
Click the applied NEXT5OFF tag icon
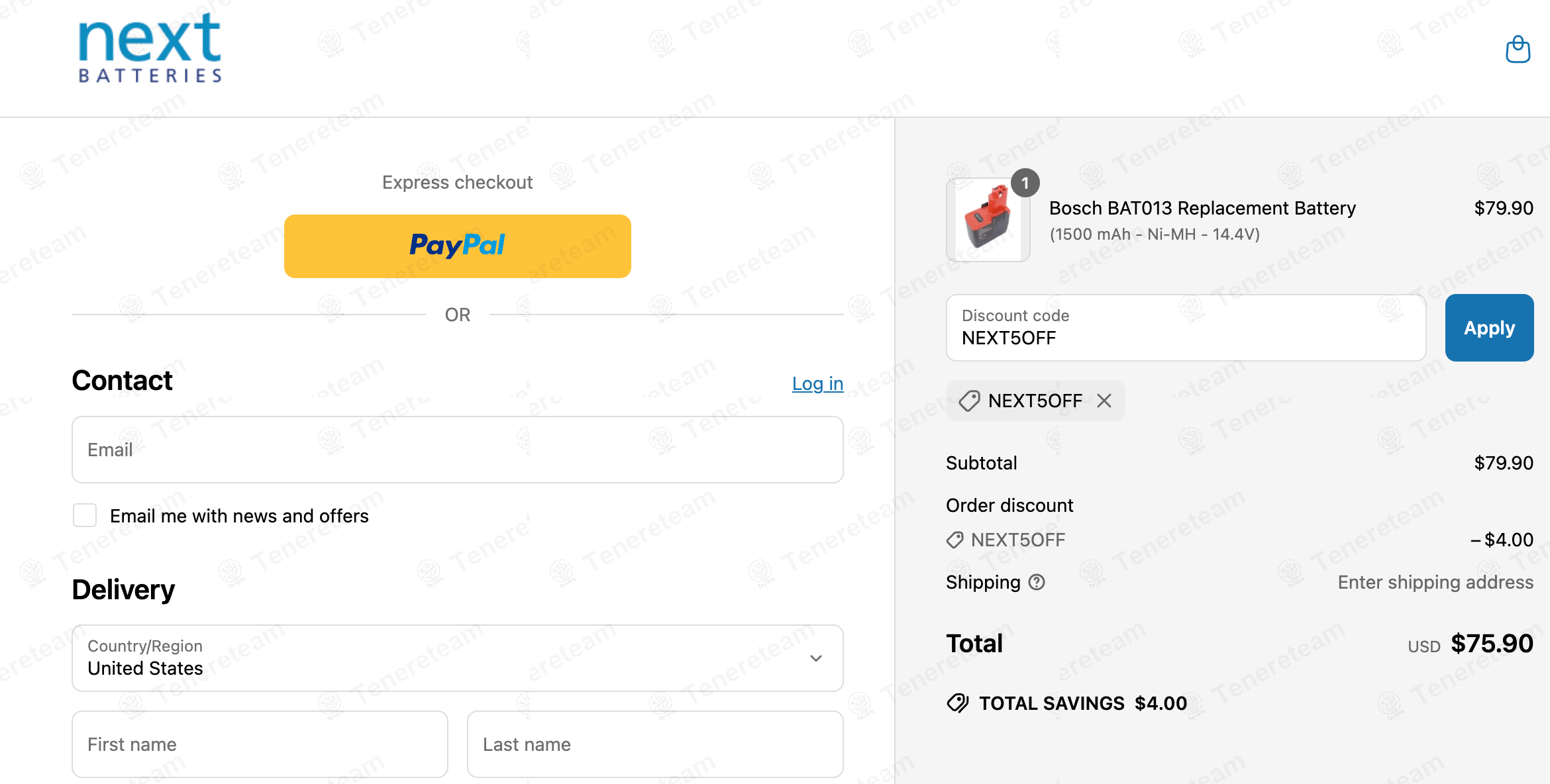click(969, 401)
